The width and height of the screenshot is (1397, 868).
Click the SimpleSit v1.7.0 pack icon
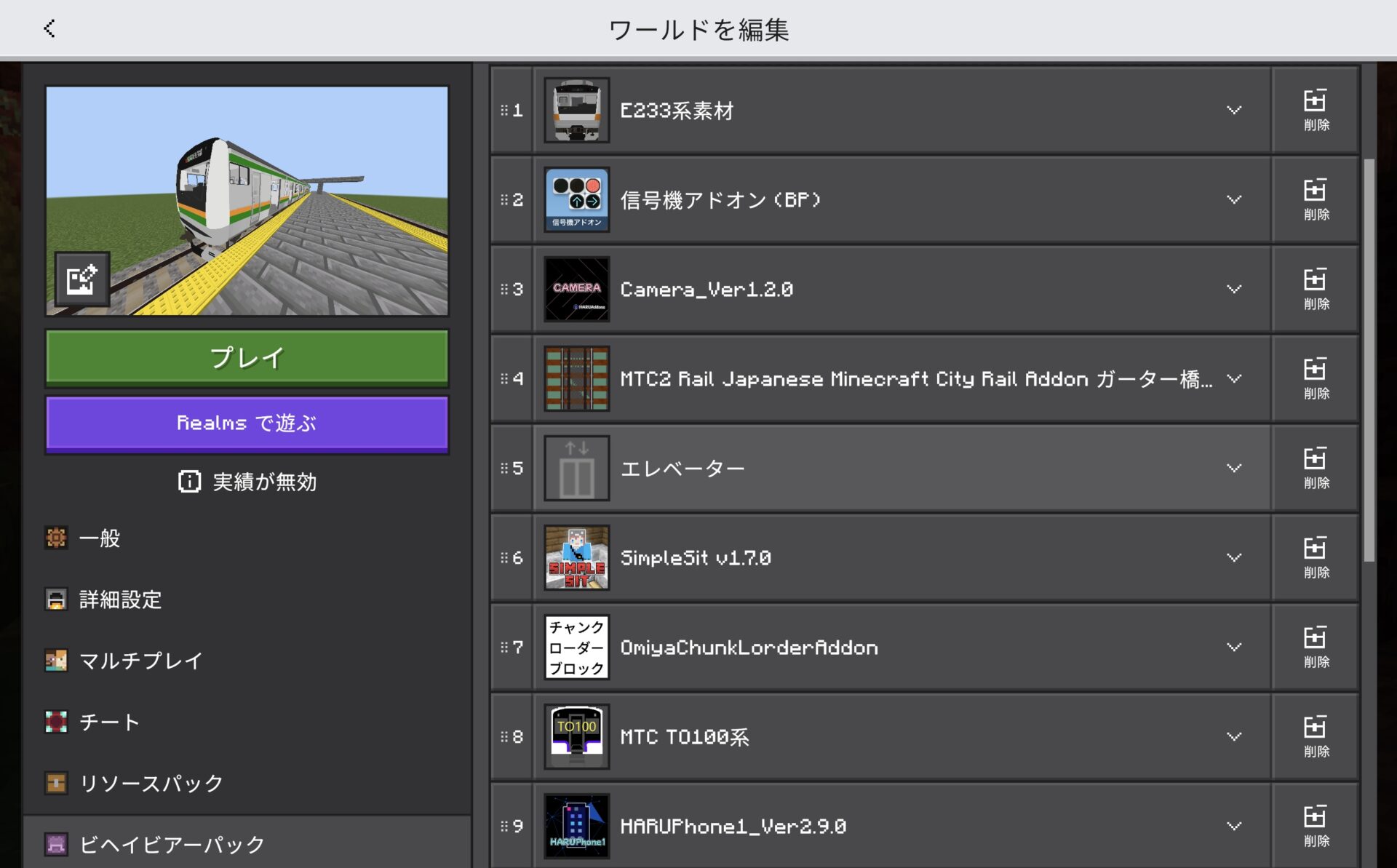click(x=577, y=557)
